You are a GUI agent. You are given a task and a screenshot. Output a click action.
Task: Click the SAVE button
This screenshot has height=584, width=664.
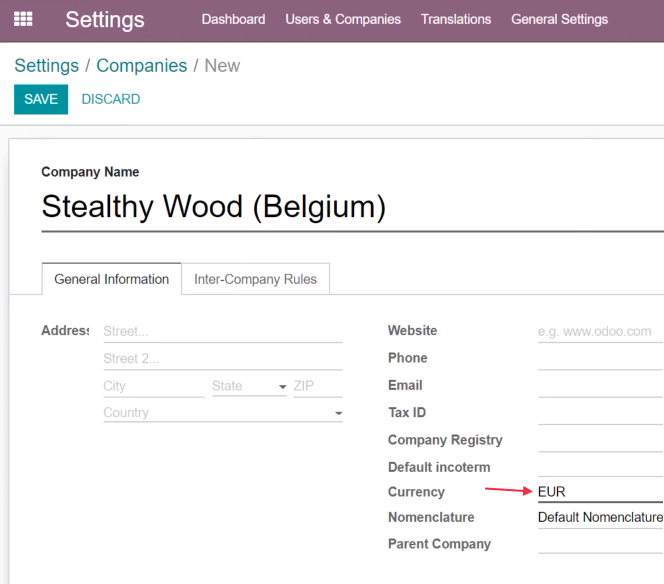pyautogui.click(x=41, y=99)
